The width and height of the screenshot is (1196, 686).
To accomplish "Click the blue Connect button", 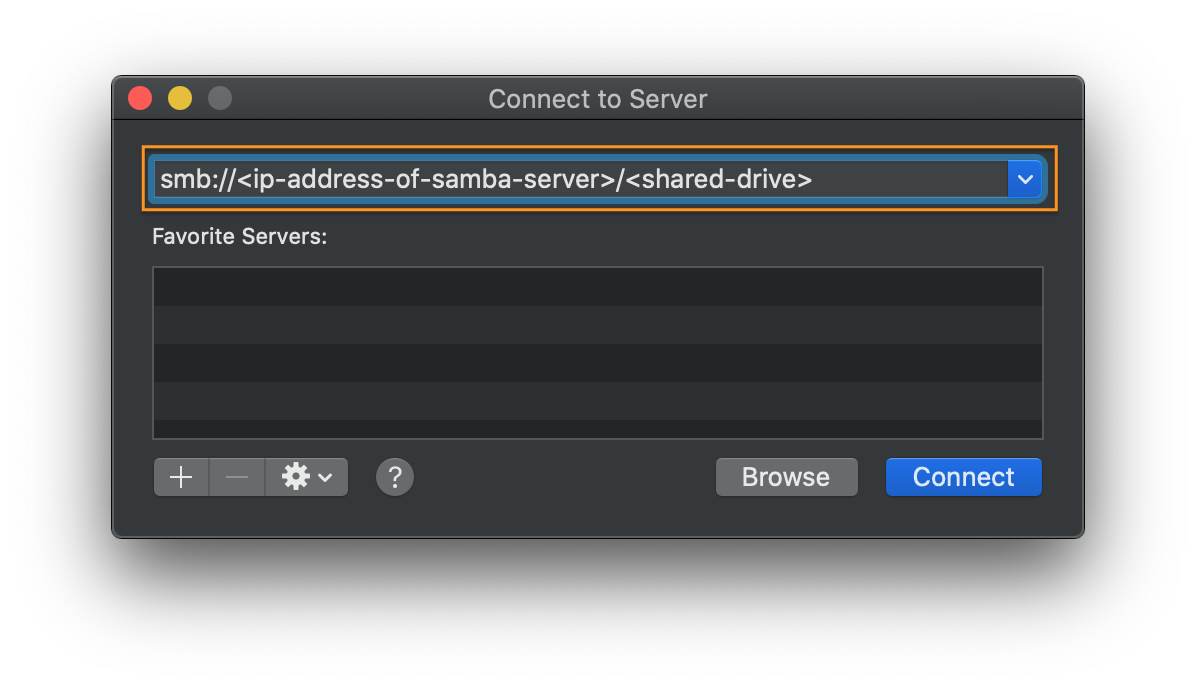I will (x=963, y=477).
